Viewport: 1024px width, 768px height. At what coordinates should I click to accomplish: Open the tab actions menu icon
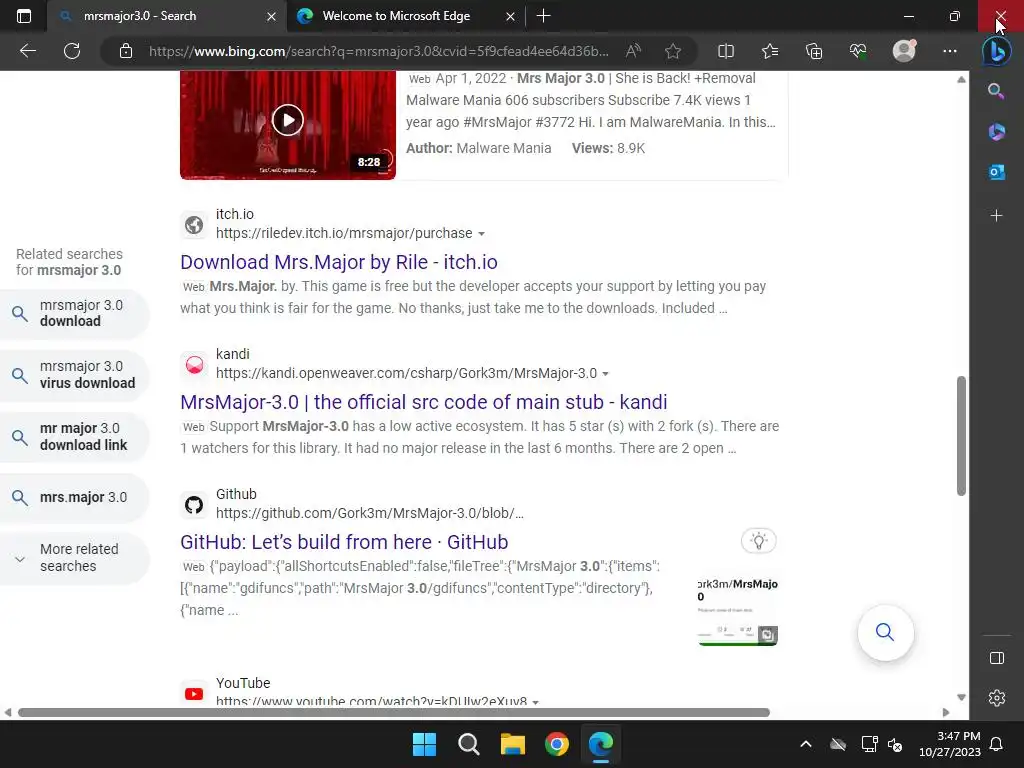pyautogui.click(x=24, y=16)
